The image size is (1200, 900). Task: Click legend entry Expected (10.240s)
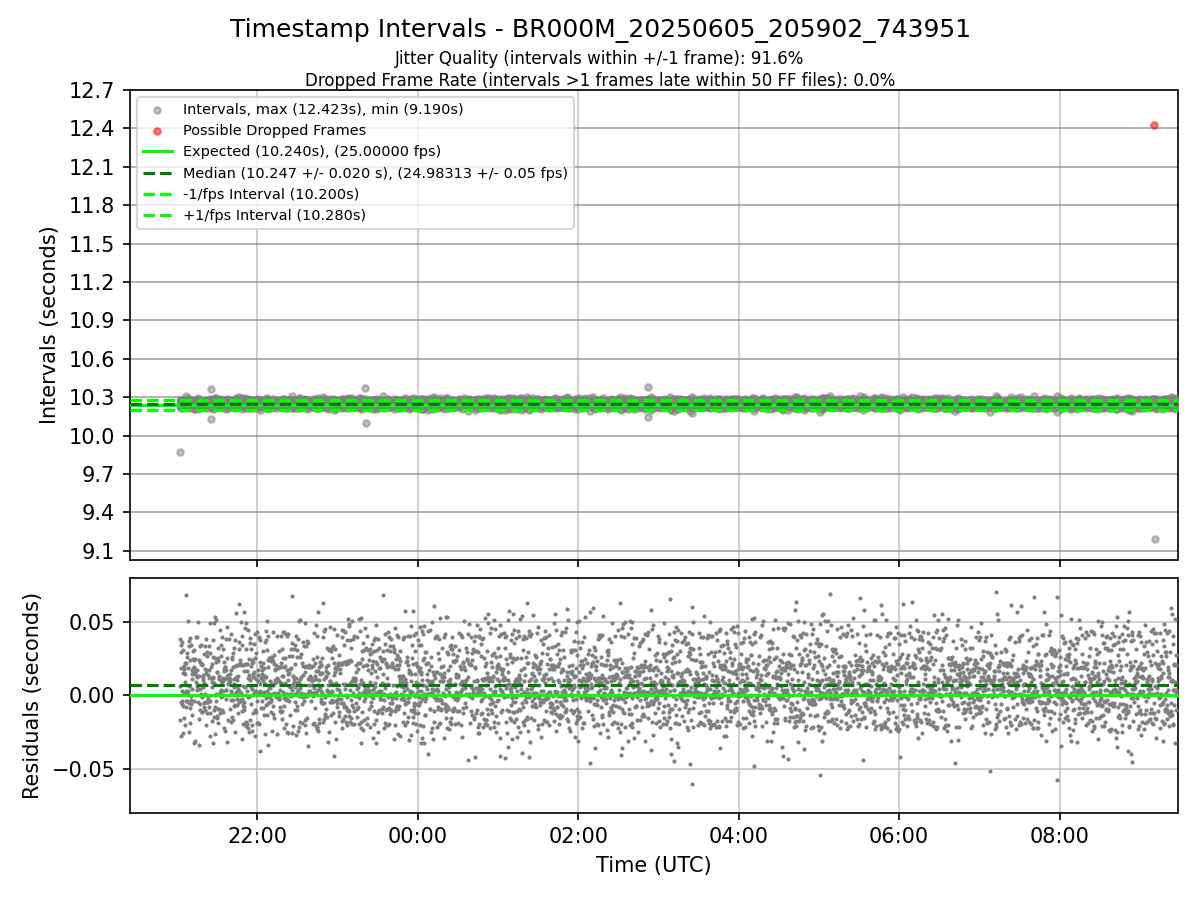click(311, 151)
